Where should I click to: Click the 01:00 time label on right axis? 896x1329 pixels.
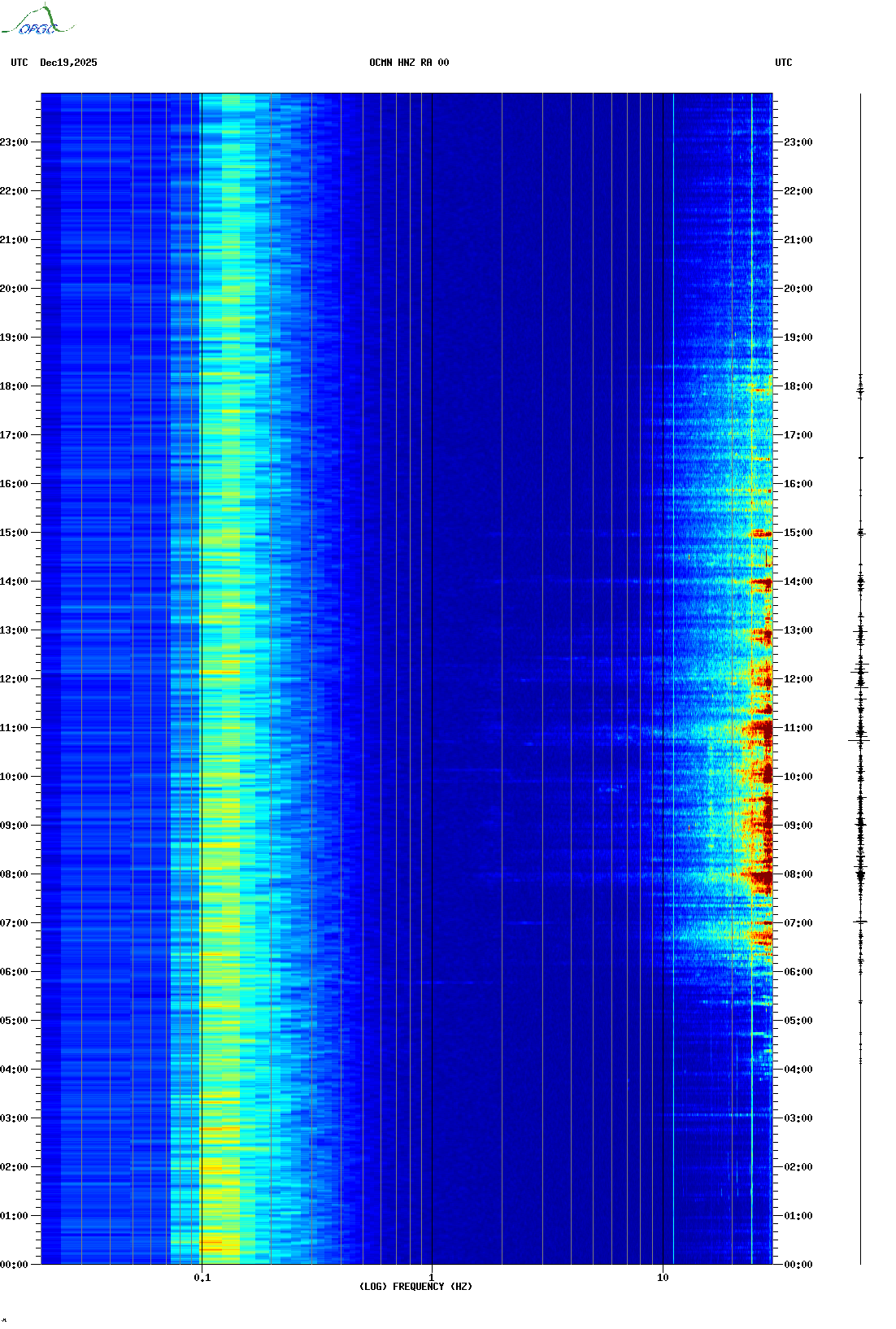(798, 1216)
